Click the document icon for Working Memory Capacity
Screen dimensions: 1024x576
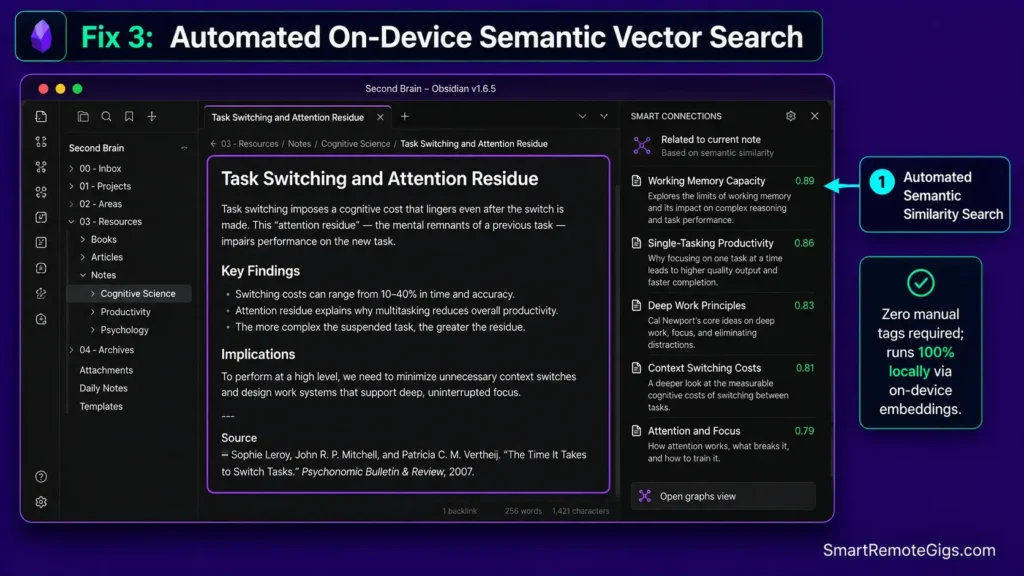tap(636, 181)
